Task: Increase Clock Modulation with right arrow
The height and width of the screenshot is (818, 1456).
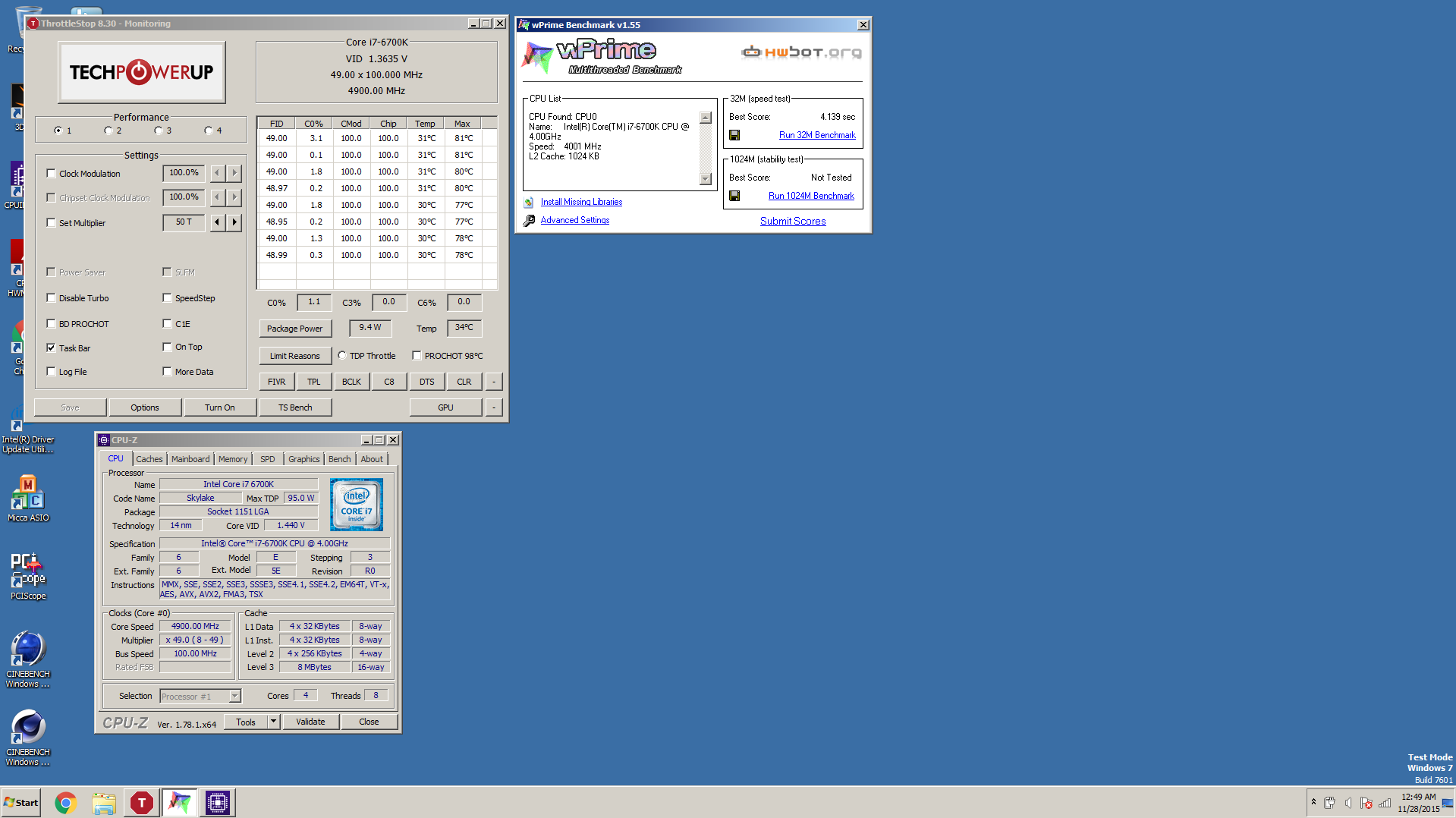Action: pyautogui.click(x=234, y=173)
